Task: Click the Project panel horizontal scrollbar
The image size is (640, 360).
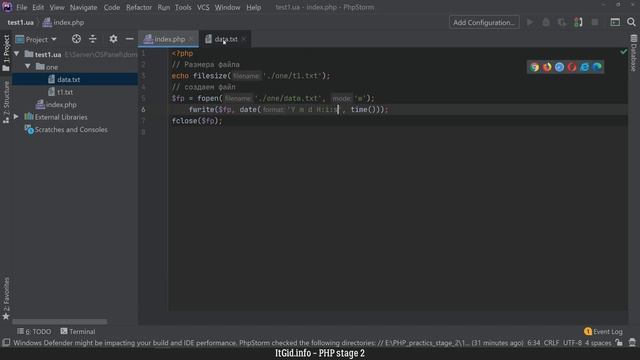Action: click(x=60, y=322)
